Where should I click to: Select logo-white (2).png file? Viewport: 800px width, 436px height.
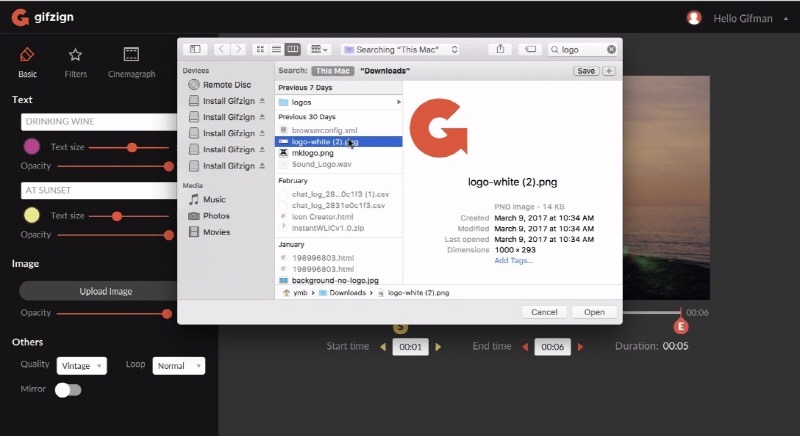click(339, 141)
